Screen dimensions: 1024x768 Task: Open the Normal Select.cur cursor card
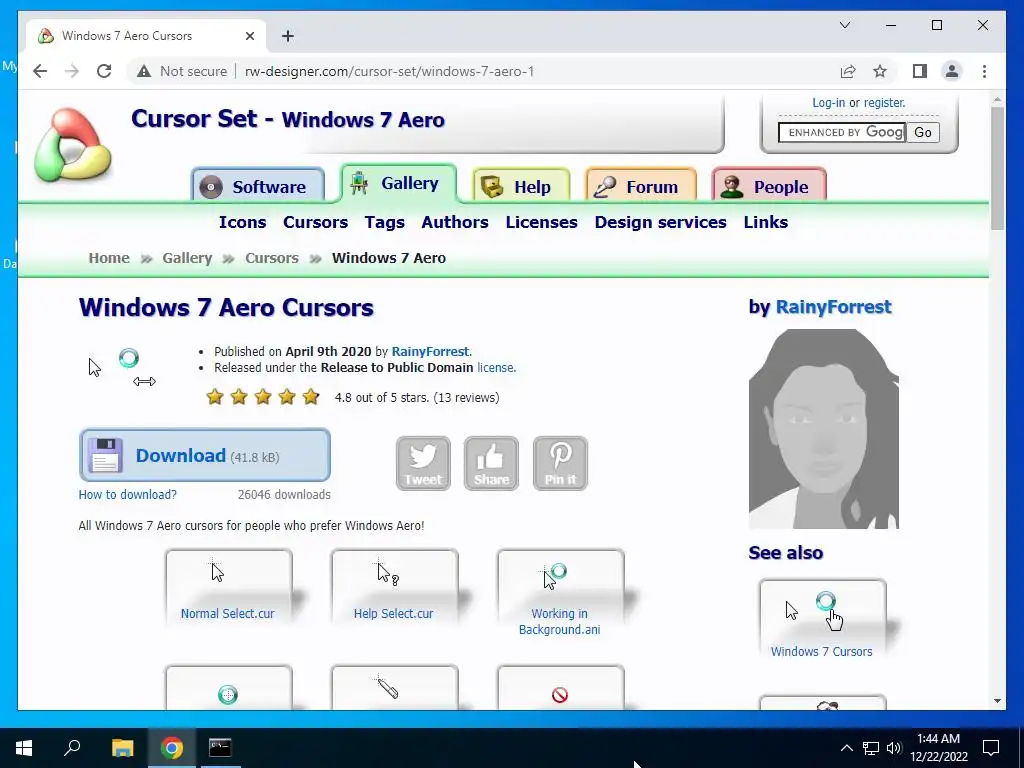tap(229, 586)
